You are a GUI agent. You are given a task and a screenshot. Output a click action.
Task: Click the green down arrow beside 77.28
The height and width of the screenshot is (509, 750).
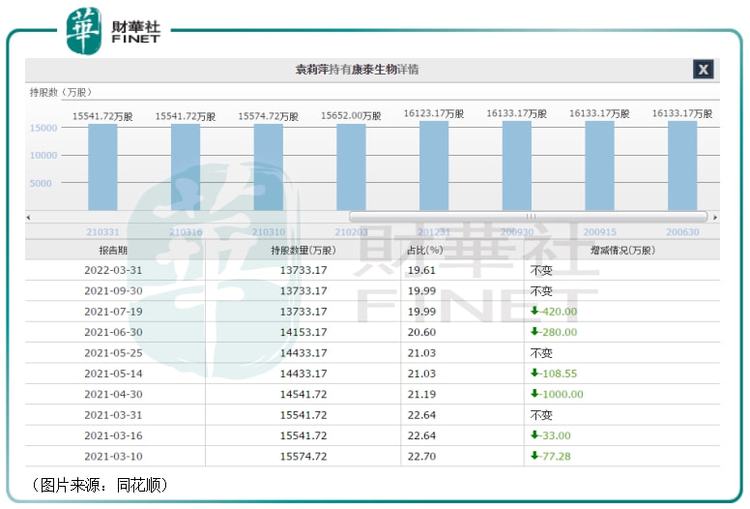point(535,456)
